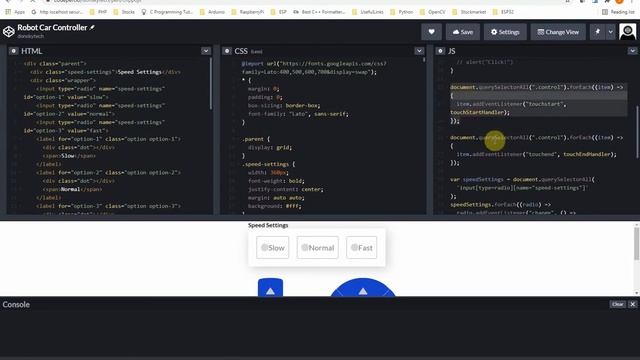Click the HTML editor vertical scrollbar
This screenshot has height=360, width=640.
click(211, 83)
